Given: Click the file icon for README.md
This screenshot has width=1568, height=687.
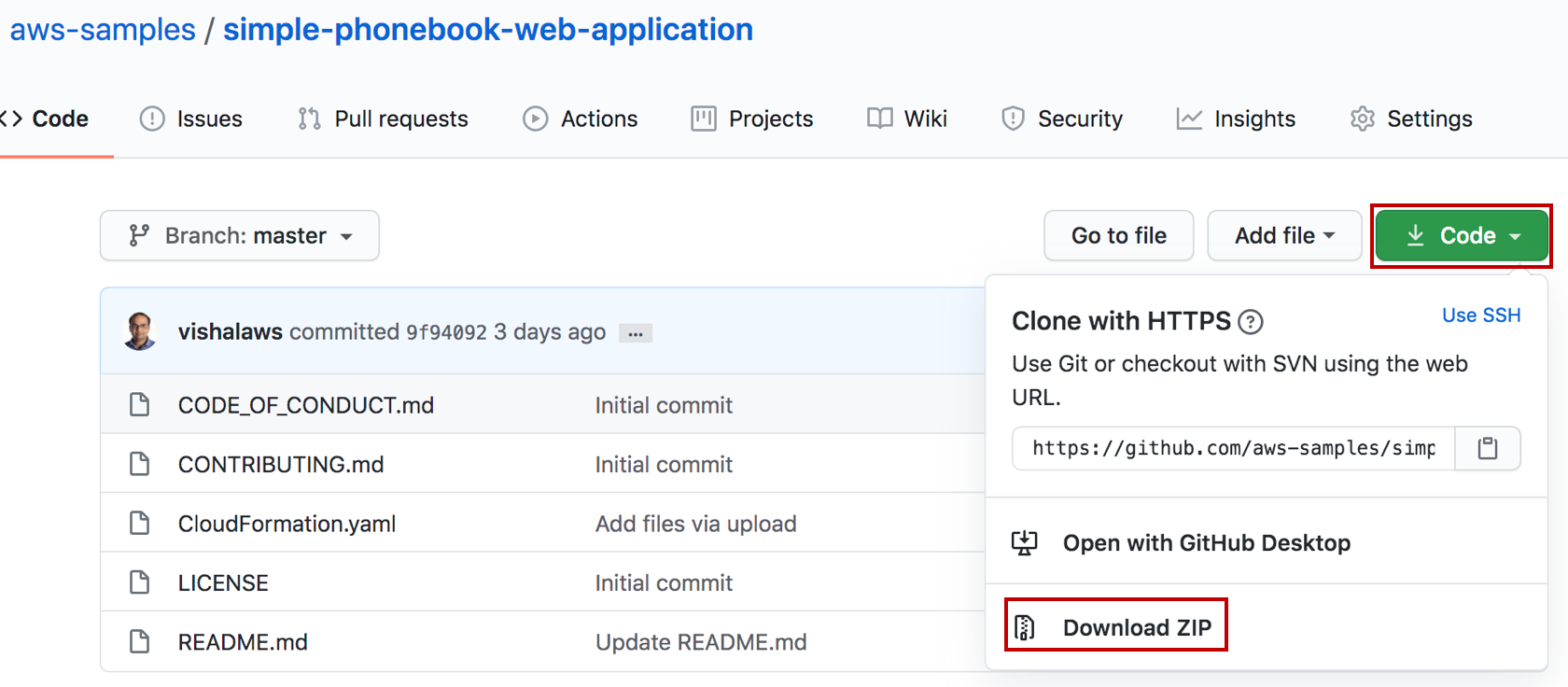Looking at the screenshot, I should tap(139, 641).
